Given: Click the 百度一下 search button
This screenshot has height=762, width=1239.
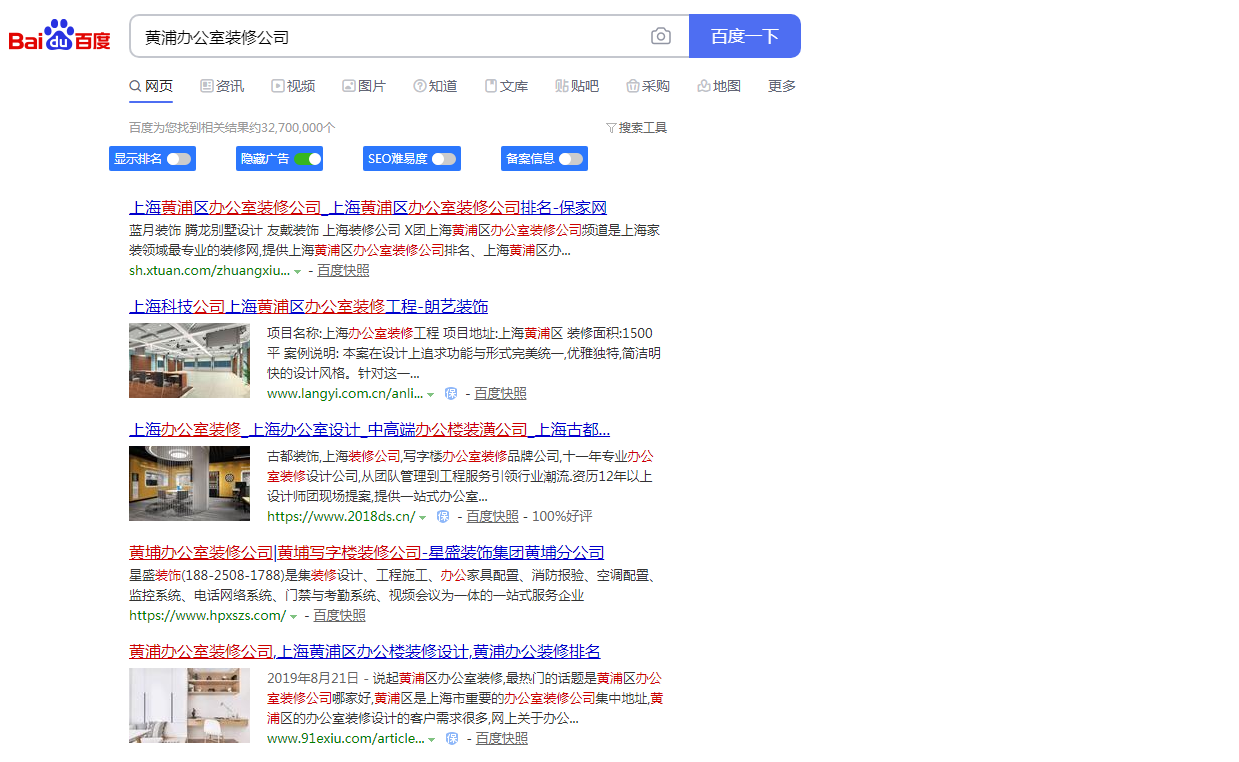Looking at the screenshot, I should [745, 36].
